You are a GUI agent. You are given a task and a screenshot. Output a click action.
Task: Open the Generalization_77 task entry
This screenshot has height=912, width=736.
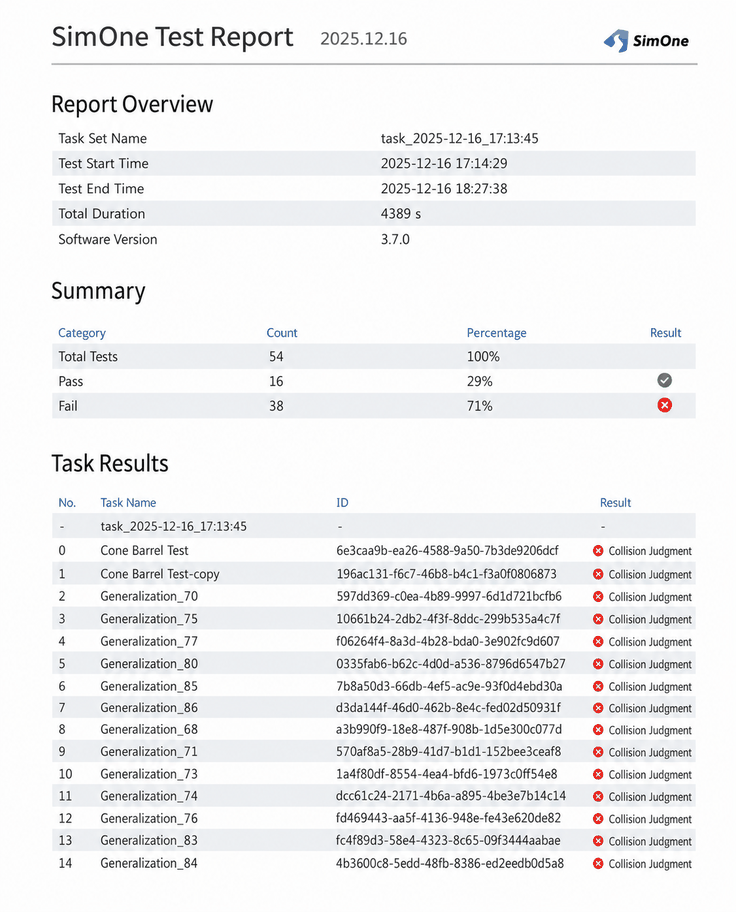[x=149, y=642]
